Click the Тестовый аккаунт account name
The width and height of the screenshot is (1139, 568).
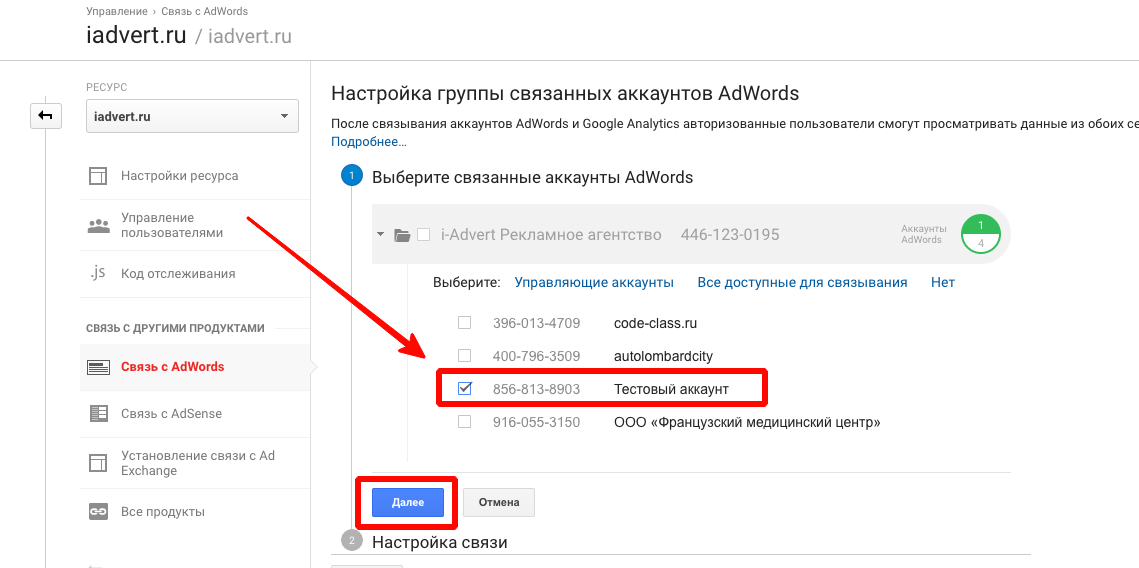(x=671, y=389)
